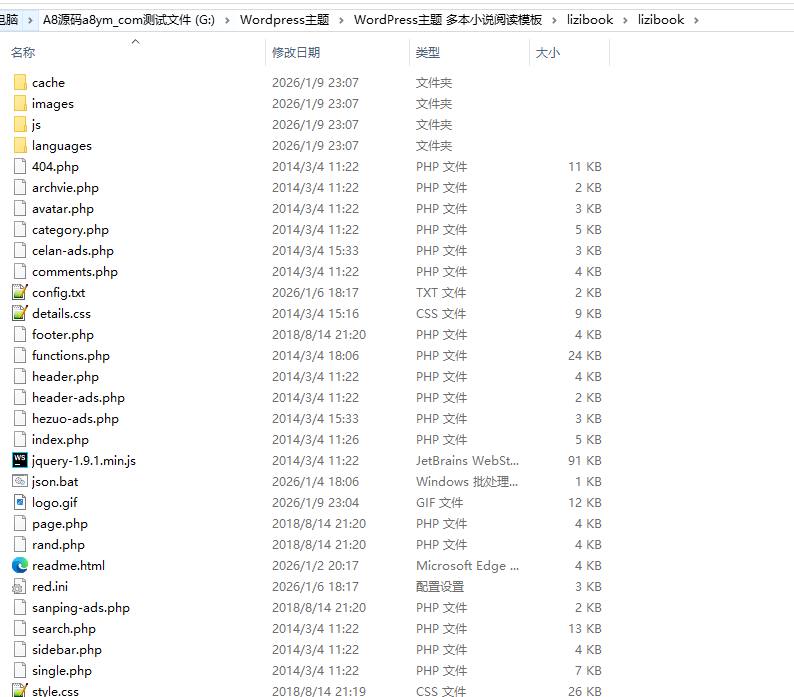Sort by 修改日期 column header

tap(296, 53)
